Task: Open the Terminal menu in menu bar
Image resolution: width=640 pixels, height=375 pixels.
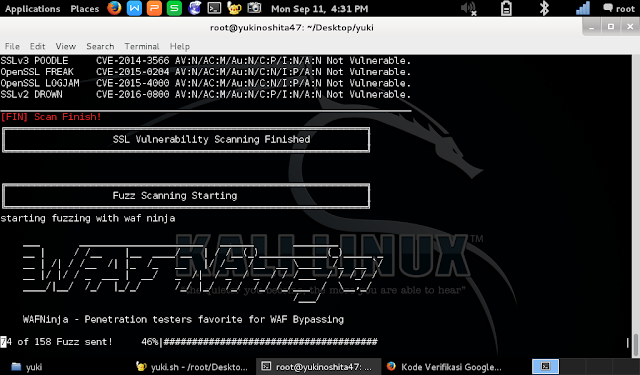Action: [x=142, y=46]
